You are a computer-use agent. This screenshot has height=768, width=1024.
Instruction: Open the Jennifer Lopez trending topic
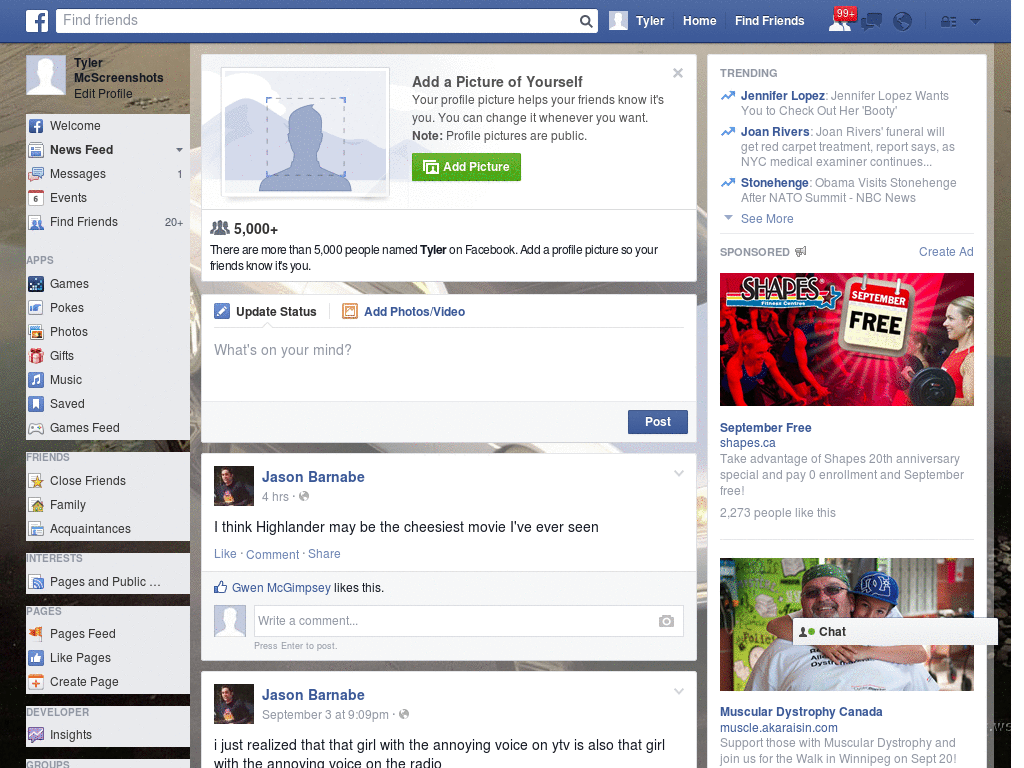(x=782, y=96)
